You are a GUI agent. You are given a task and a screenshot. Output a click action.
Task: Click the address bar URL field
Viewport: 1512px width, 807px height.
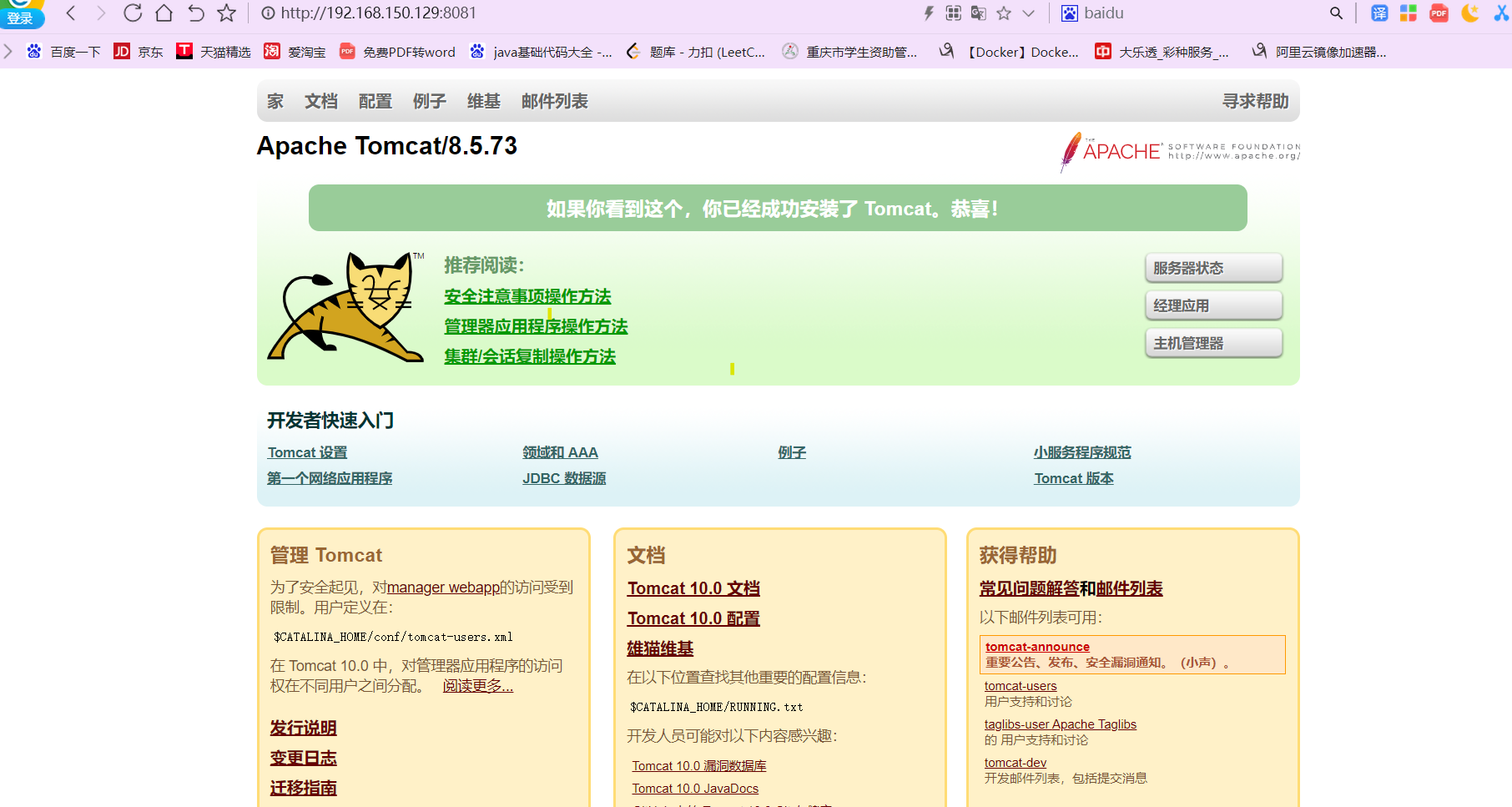click(584, 13)
